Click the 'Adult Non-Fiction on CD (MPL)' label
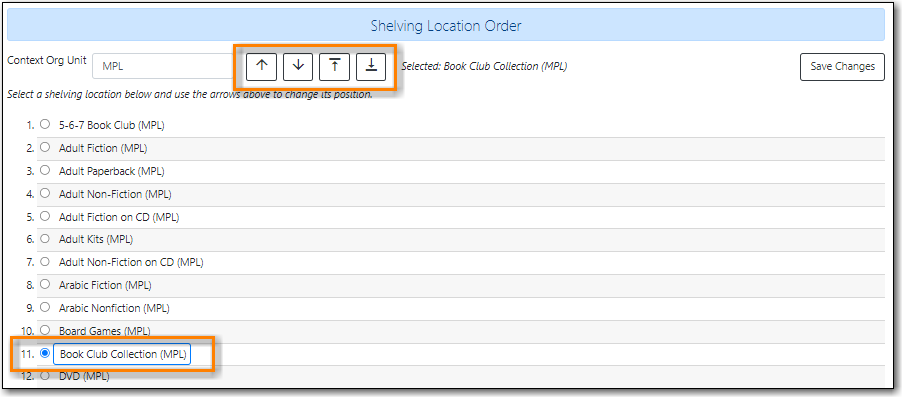Viewport: 902px width, 397px height. 131,262
